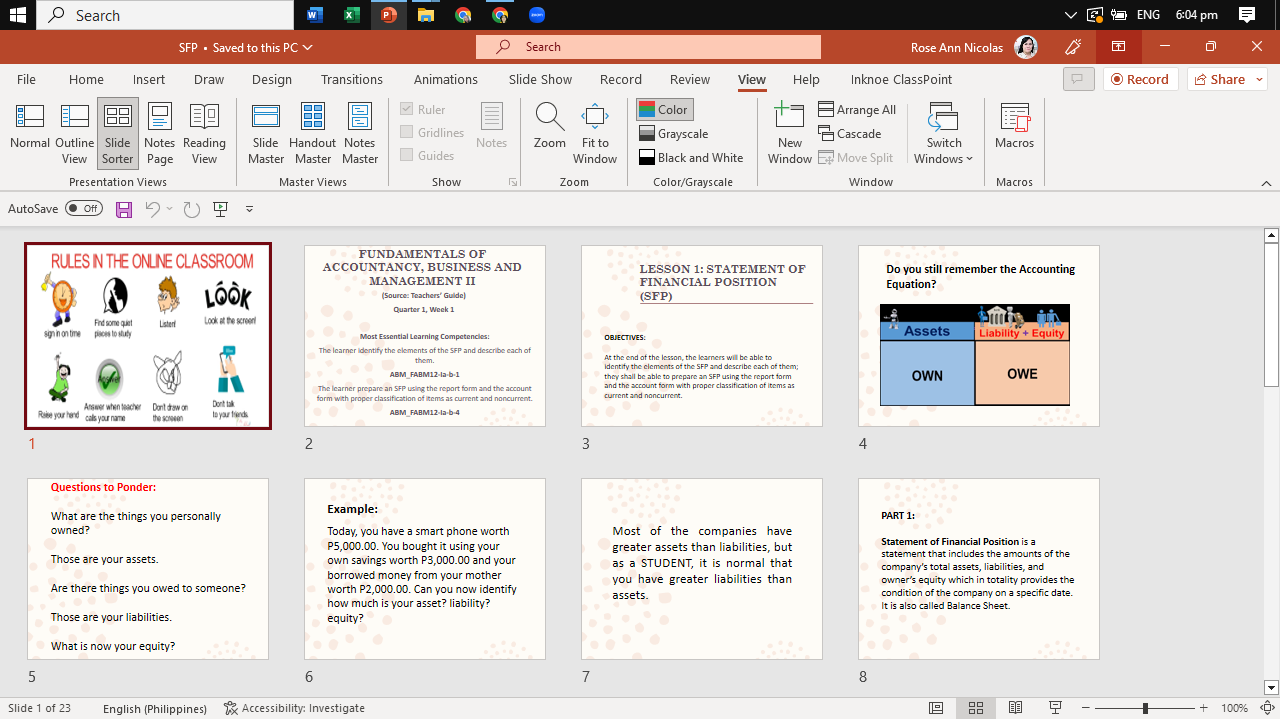This screenshot has height=720, width=1280.
Task: Click the Notes button in the Show group
Action: 492,126
